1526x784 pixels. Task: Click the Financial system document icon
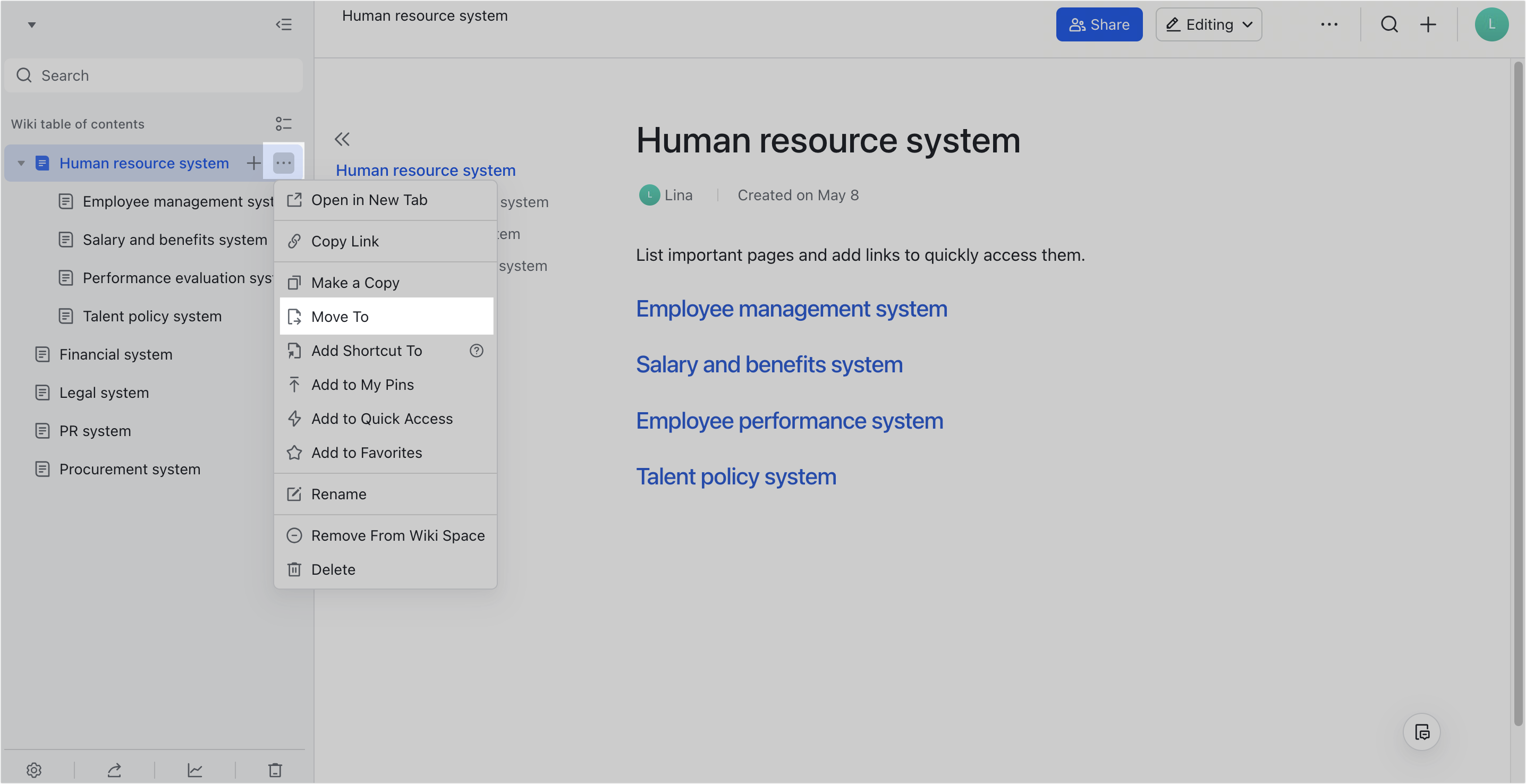(42, 354)
